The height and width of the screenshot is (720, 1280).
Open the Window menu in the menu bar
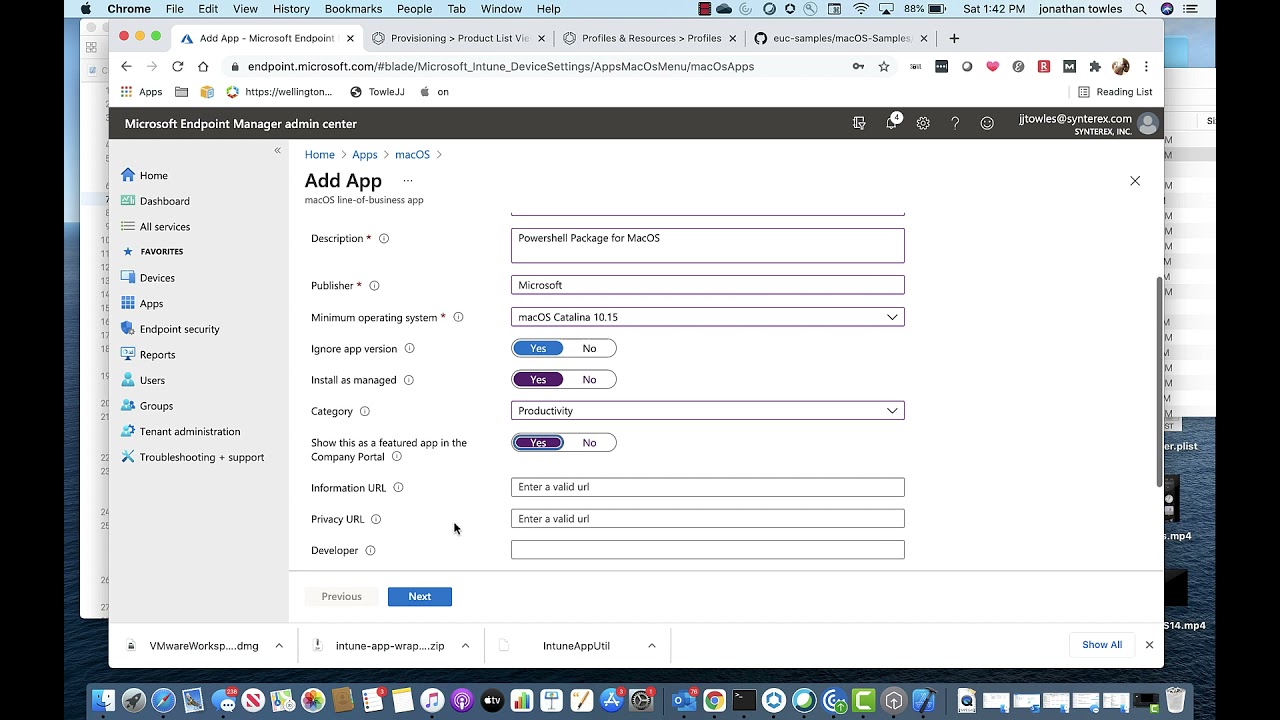tap(501, 9)
